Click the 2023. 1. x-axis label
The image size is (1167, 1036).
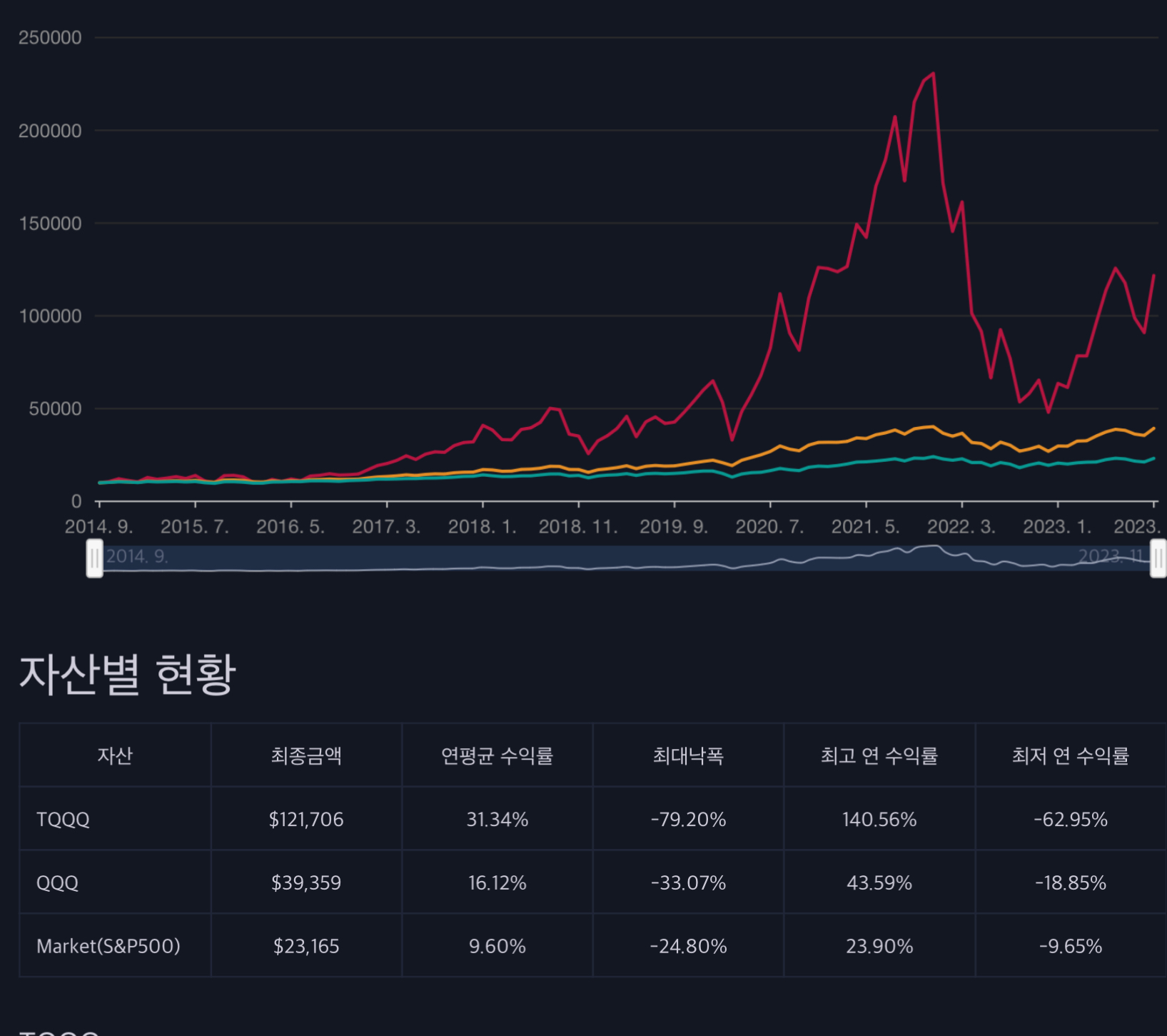pos(1057,527)
